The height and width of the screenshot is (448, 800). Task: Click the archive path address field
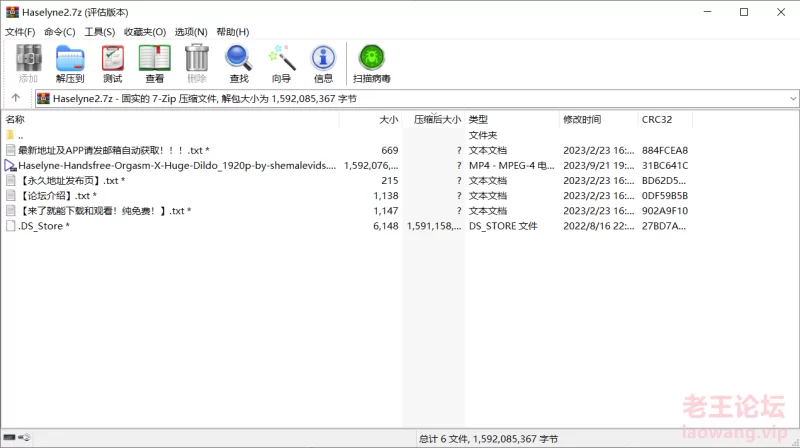tap(416, 98)
